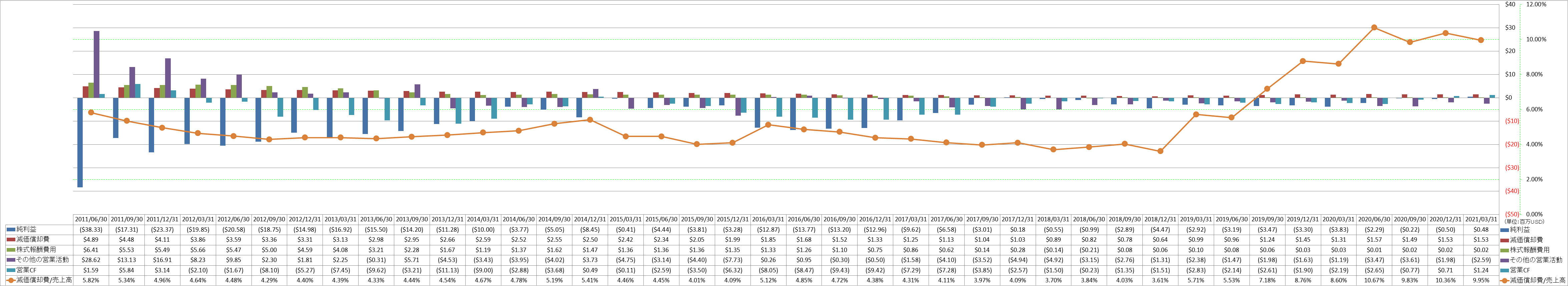Image resolution: width=1568 pixels, height=286 pixels.
Task: Click the ($0.22) net income cell under 2020/09/30
Action: [1410, 229]
